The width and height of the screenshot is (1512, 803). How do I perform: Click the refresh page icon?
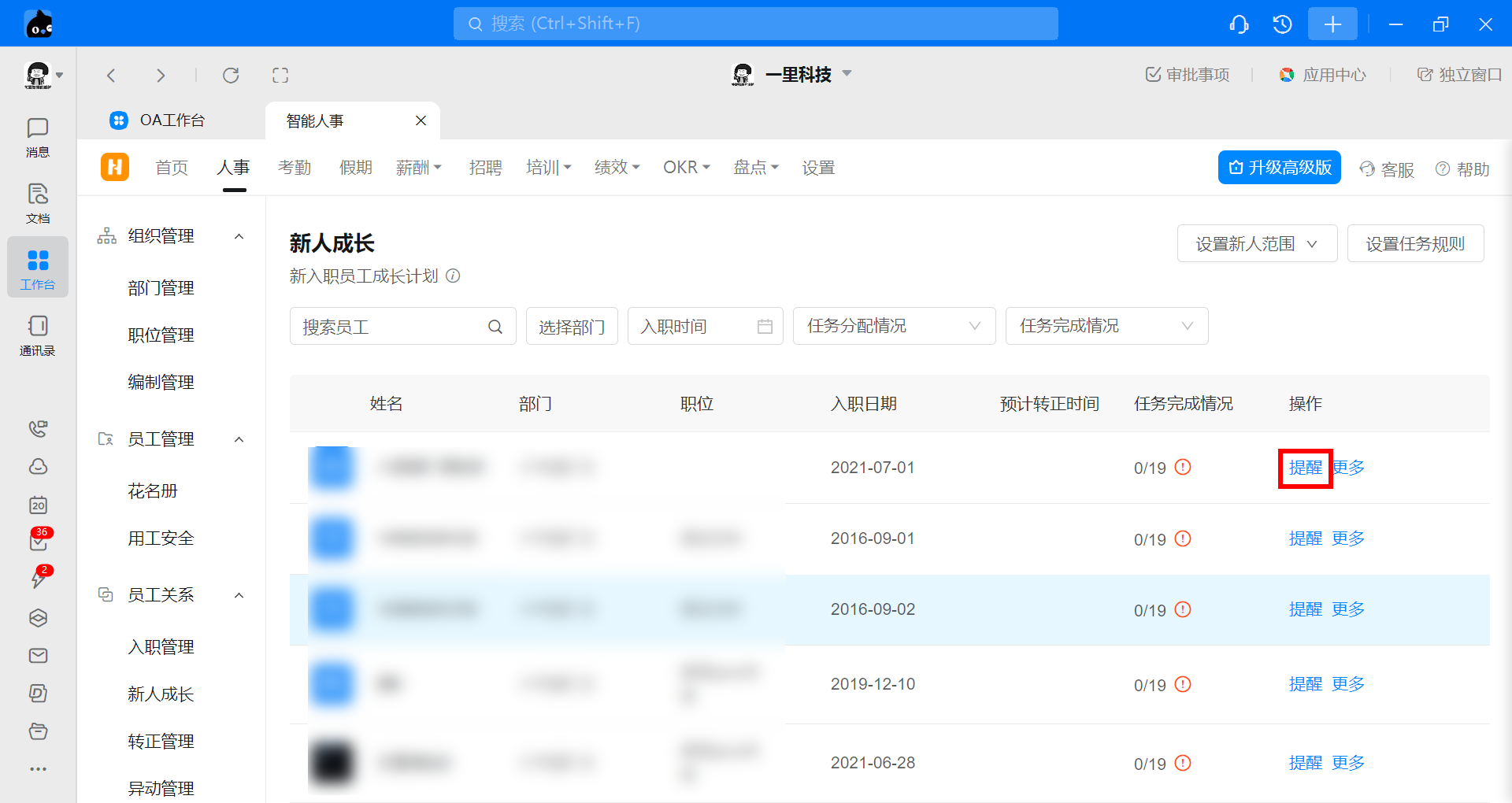(231, 76)
